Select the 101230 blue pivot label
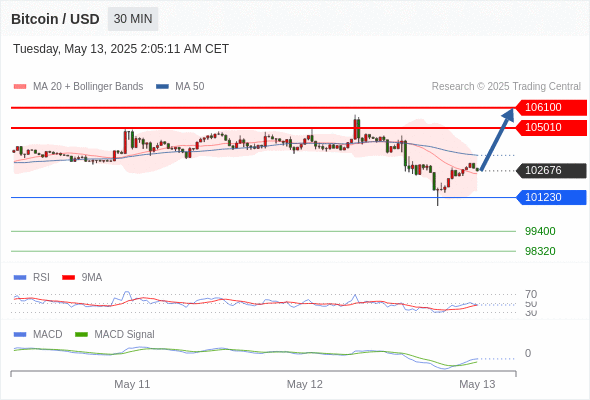 [551, 197]
